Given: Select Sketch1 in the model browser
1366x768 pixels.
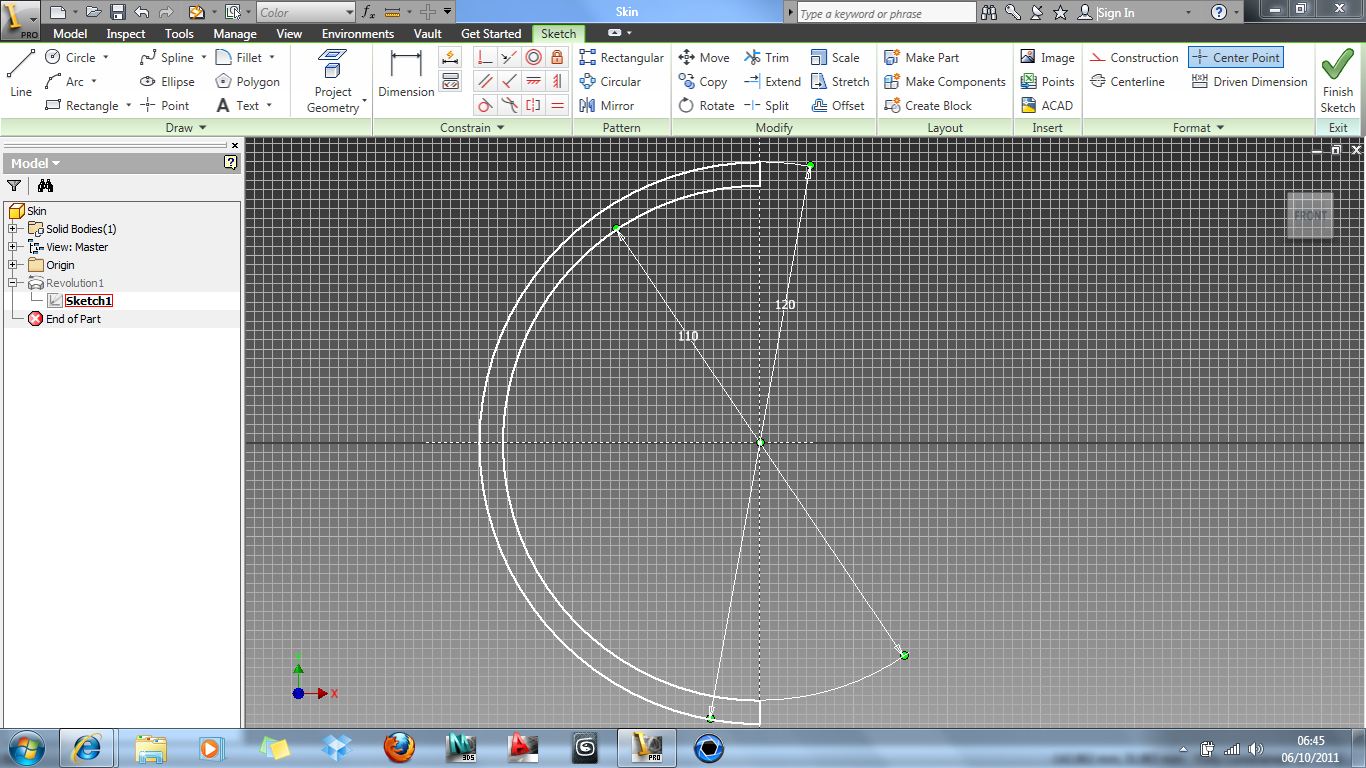Looking at the screenshot, I should (88, 300).
